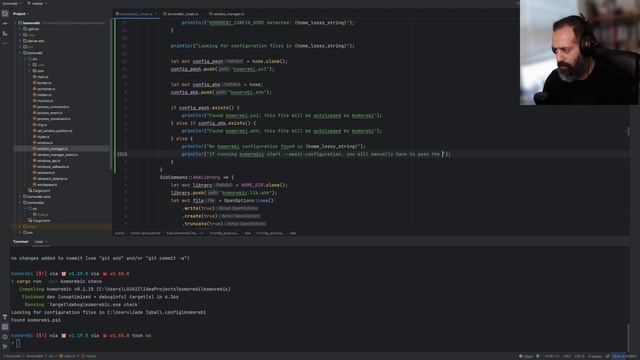Open container.rs in project tree
This screenshot has width=640, height=360.
click(x=46, y=89)
